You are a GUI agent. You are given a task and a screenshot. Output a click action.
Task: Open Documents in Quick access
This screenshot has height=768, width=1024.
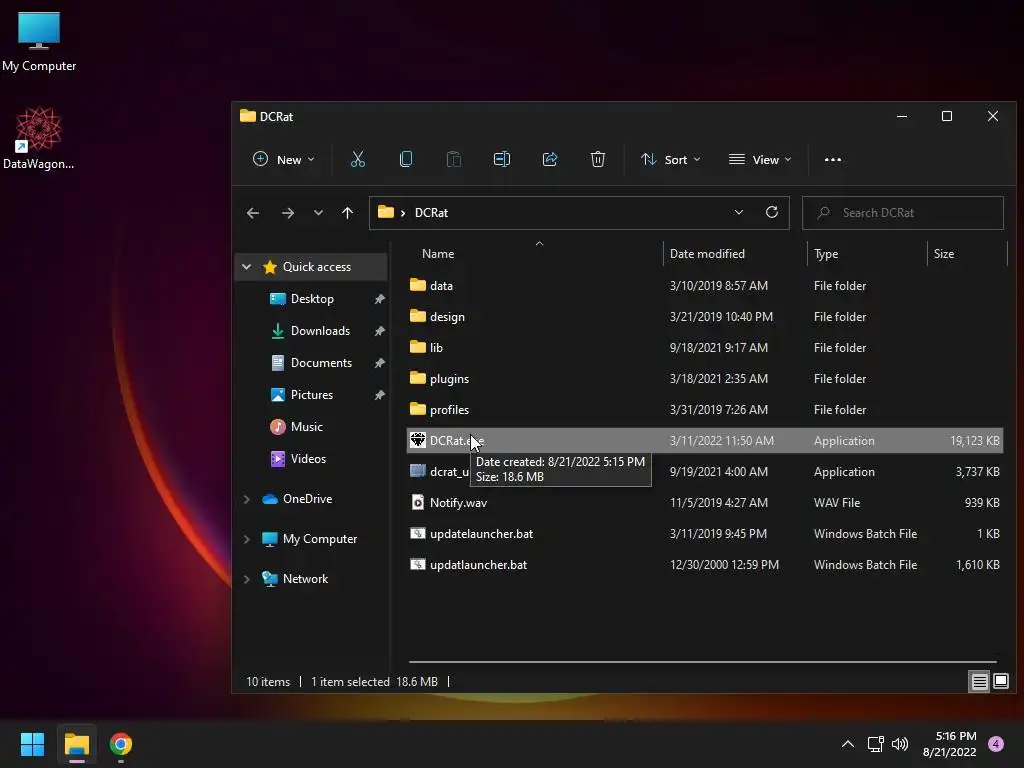tap(321, 363)
